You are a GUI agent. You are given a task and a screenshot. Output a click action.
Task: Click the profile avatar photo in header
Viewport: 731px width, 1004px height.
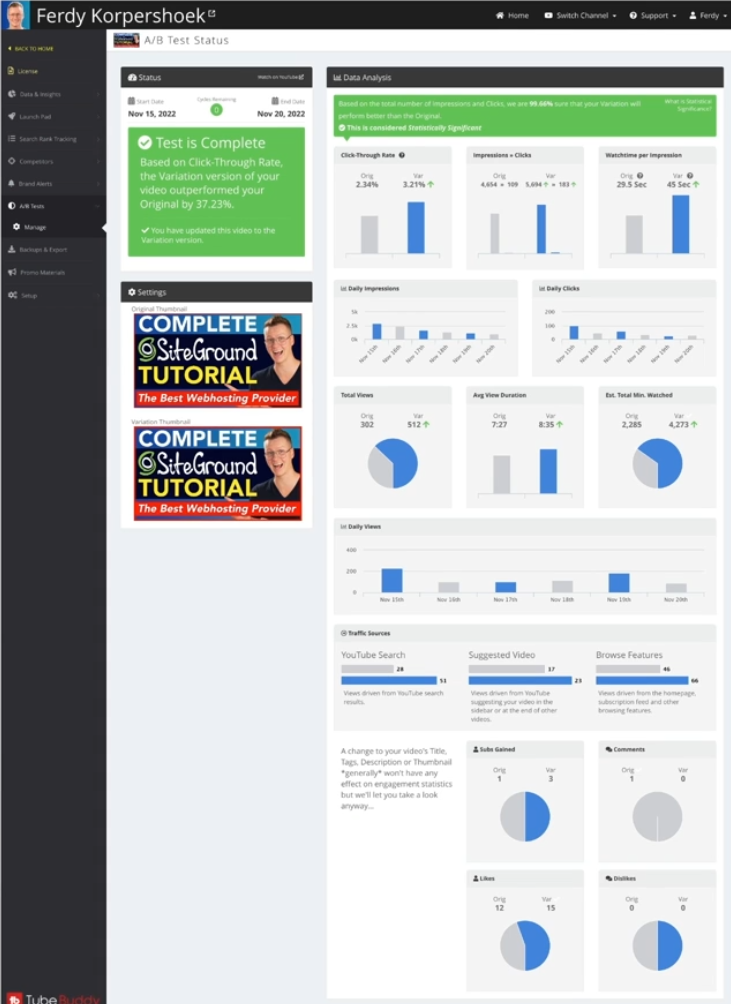(16, 15)
